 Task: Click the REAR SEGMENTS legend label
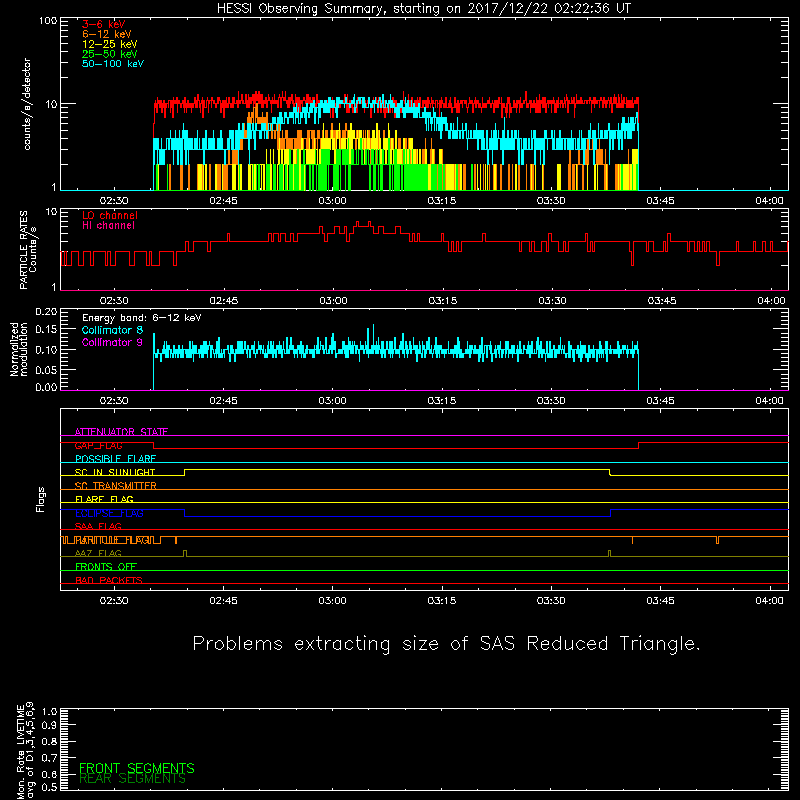coord(132,779)
